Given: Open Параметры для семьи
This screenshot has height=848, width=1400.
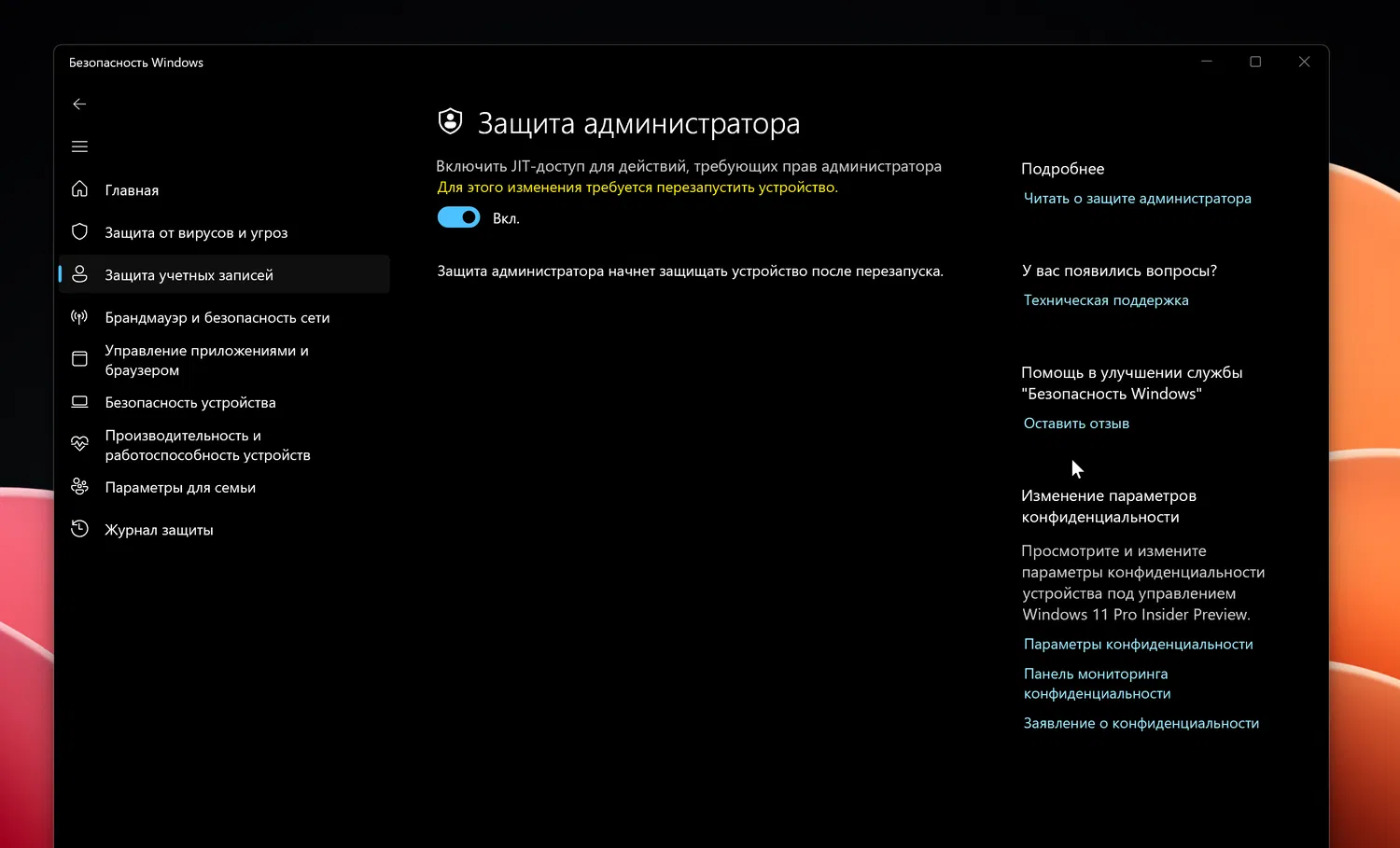Looking at the screenshot, I should (180, 487).
